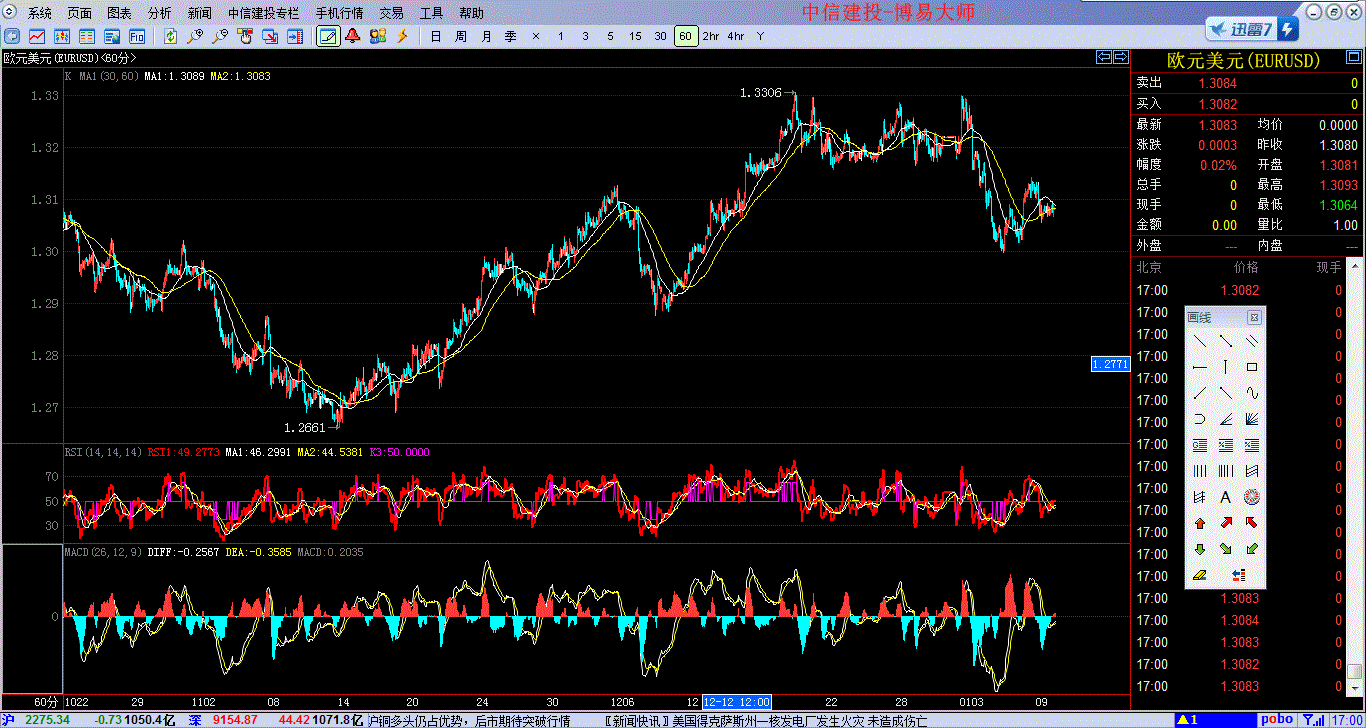Click the right arrow above the chart

(1121, 57)
